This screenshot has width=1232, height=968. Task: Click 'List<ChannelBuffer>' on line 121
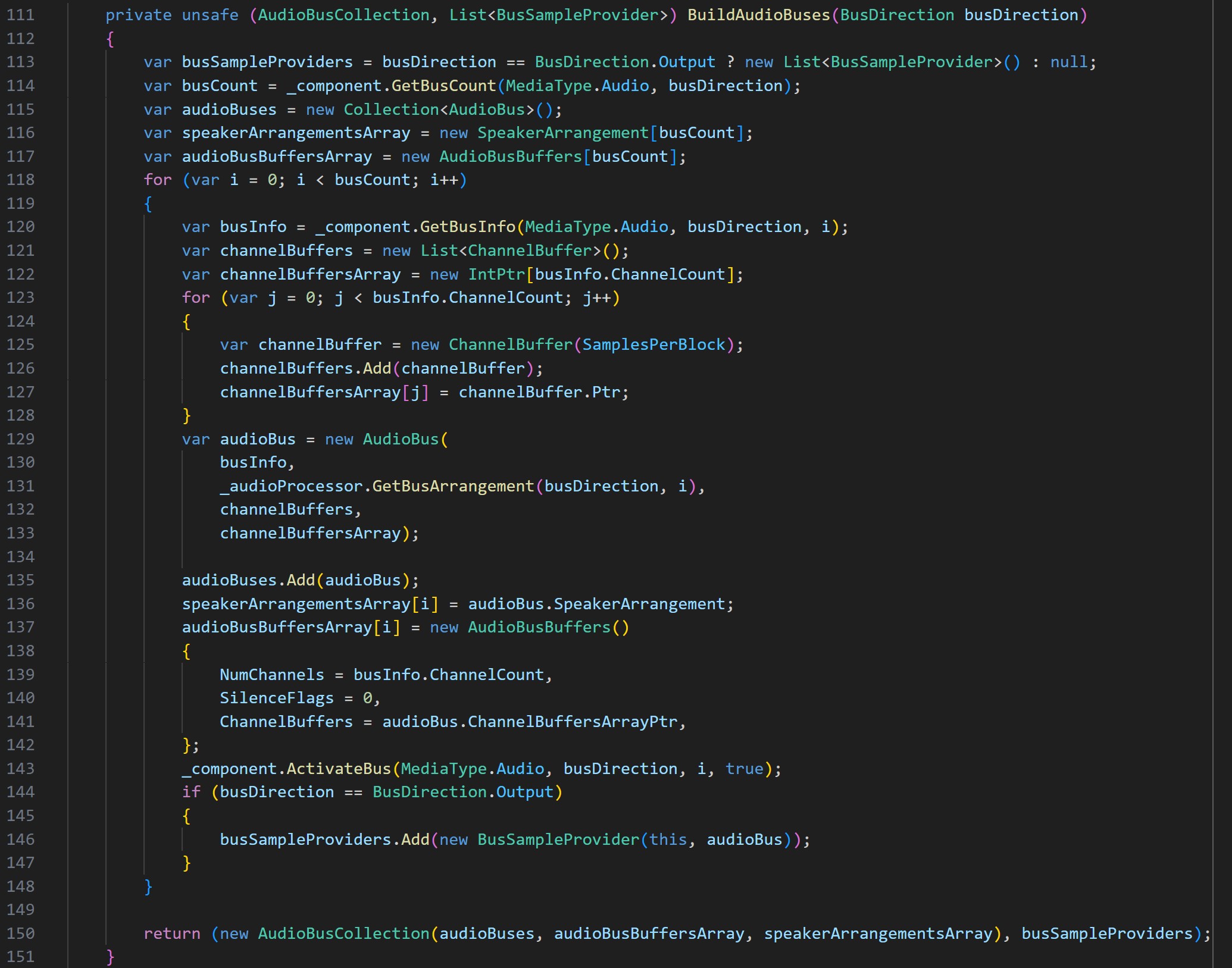click(x=511, y=250)
